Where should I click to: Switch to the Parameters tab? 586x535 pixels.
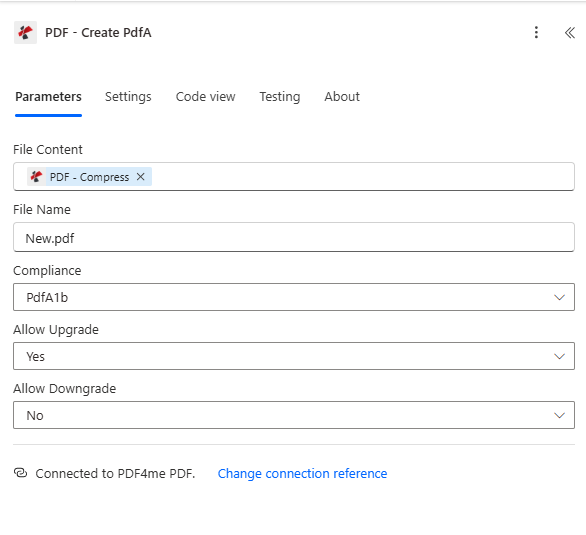point(48,97)
